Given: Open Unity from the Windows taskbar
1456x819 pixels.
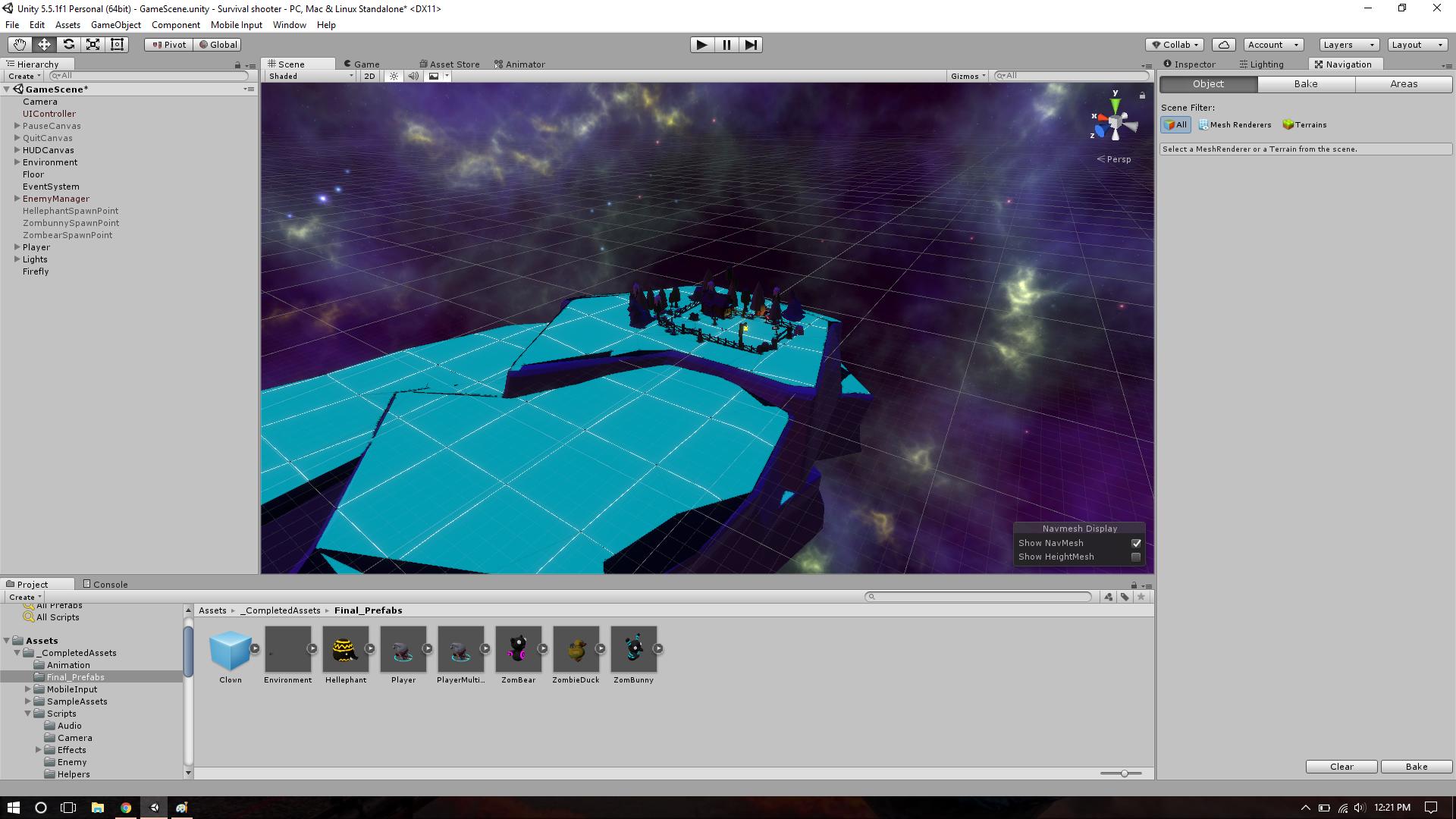Looking at the screenshot, I should [x=155, y=807].
